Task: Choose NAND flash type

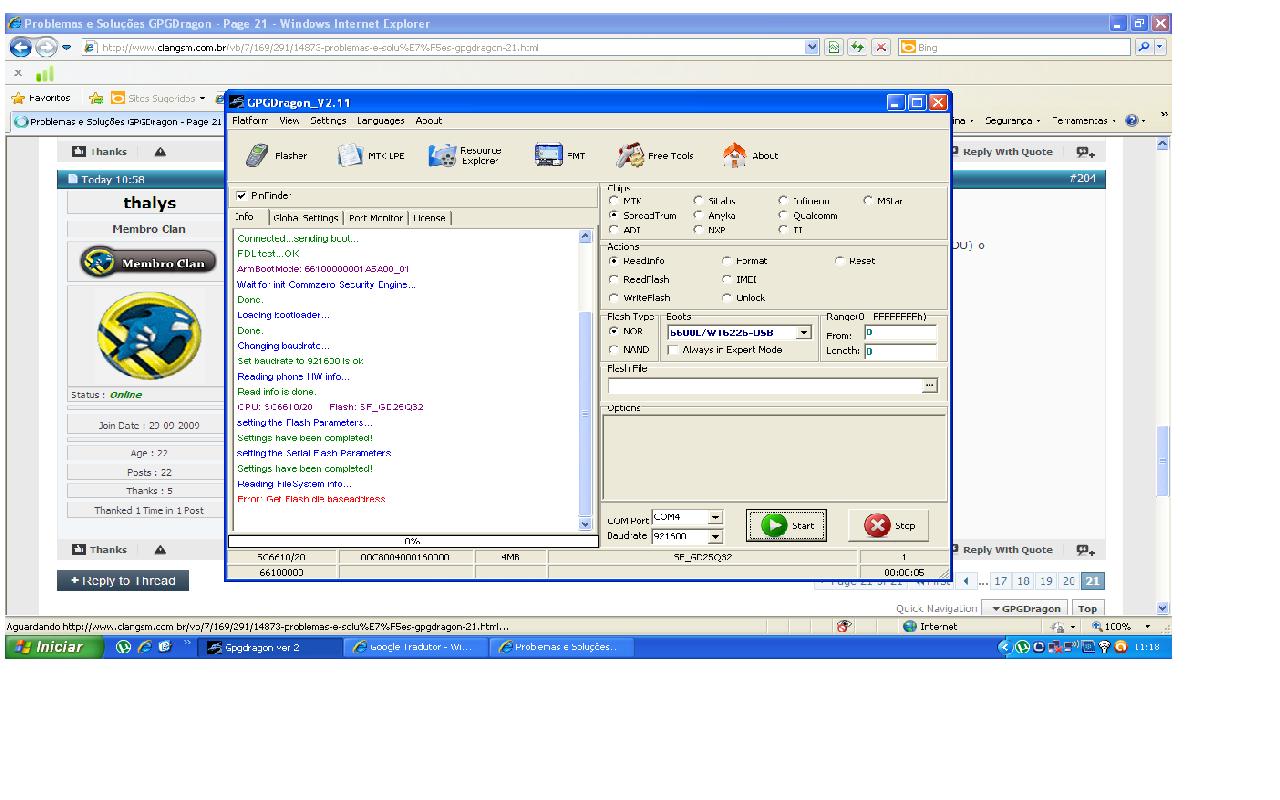Action: pyautogui.click(x=613, y=350)
